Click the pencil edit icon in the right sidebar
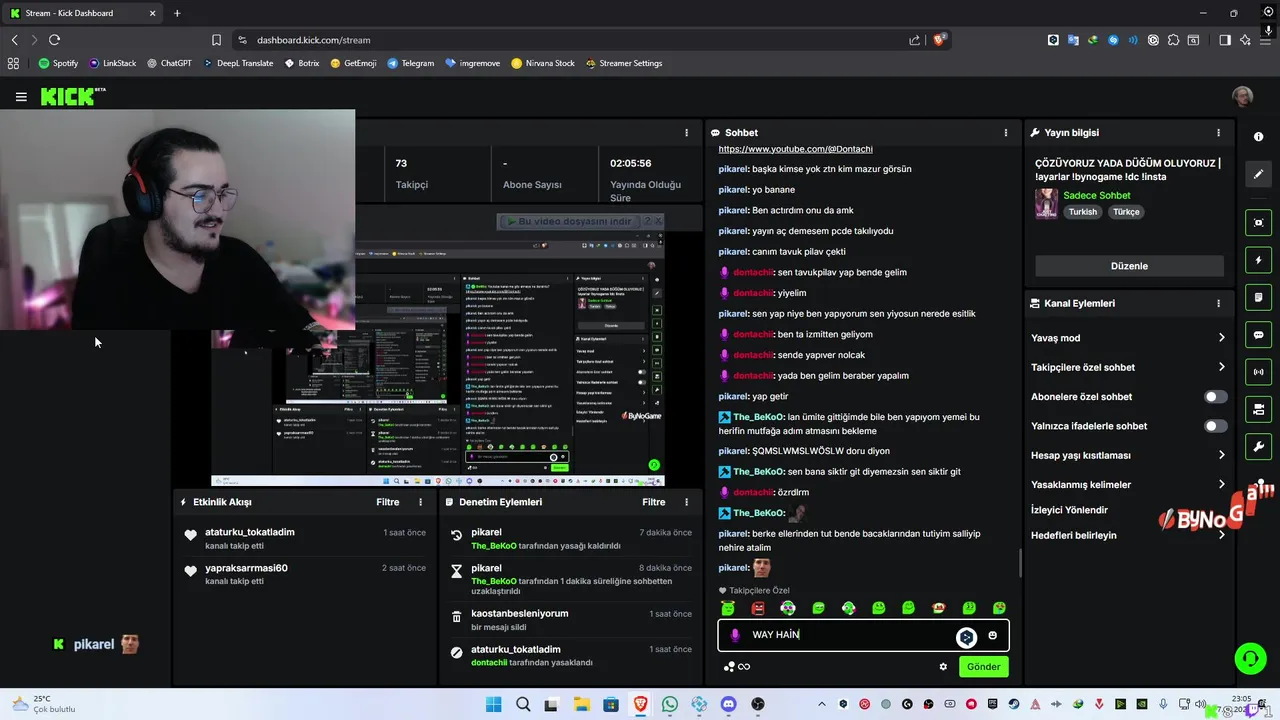The height and width of the screenshot is (720, 1280). pyautogui.click(x=1258, y=174)
